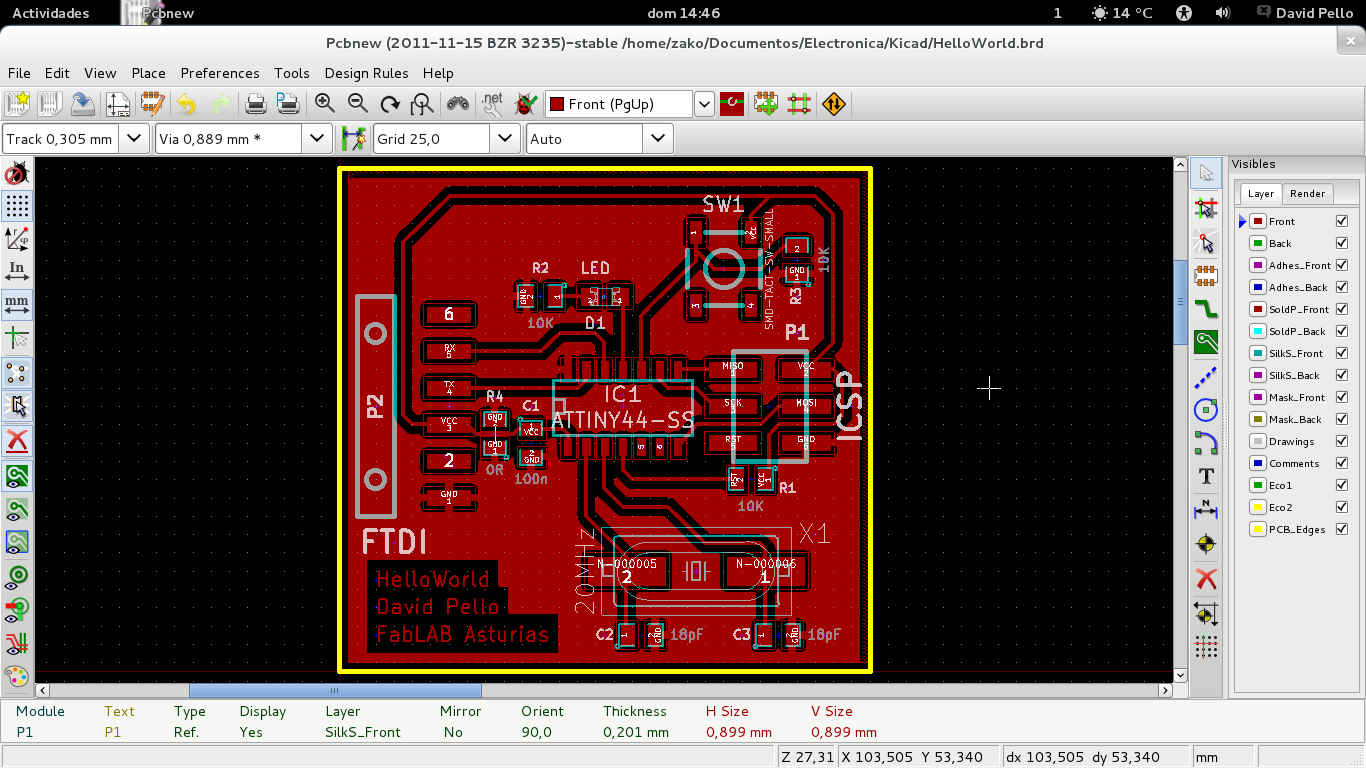Viewport: 1366px width, 768px height.
Task: Open the Place menu
Action: [148, 73]
